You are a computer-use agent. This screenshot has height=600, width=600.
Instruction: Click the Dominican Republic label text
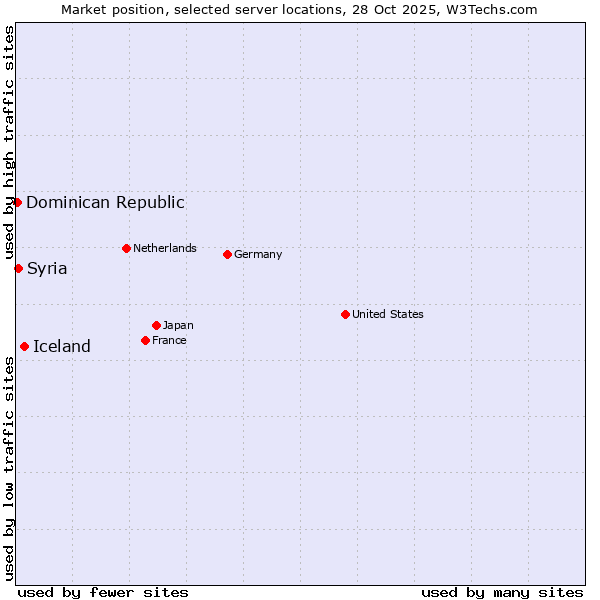[105, 202]
